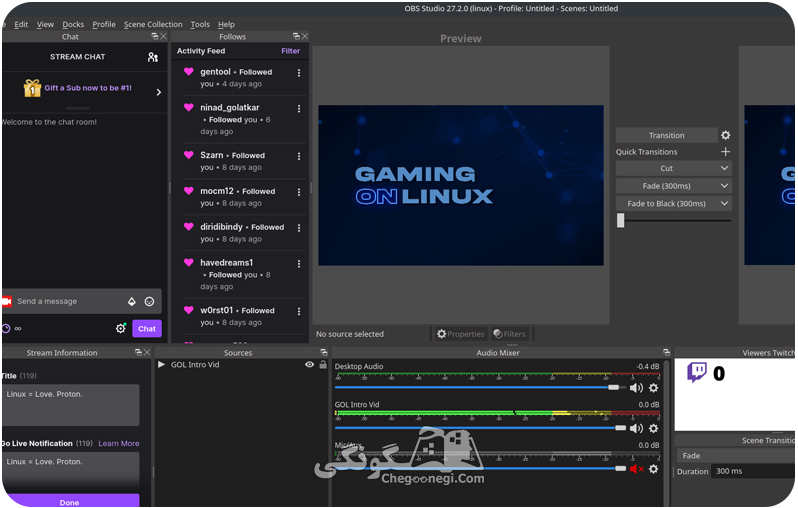Mute the Desktop Audio channel
Screen dimensions: 798x508
[636, 388]
